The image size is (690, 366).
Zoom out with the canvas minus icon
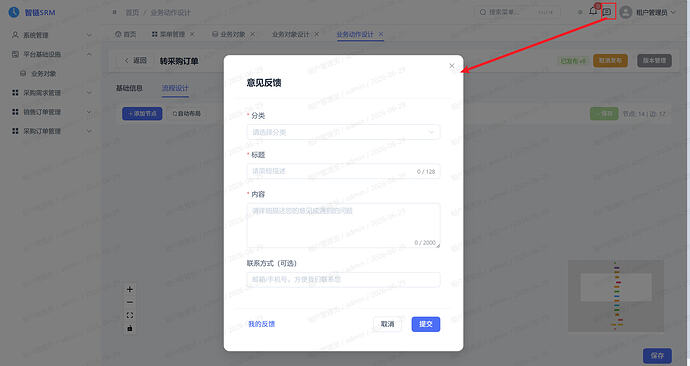(x=129, y=302)
